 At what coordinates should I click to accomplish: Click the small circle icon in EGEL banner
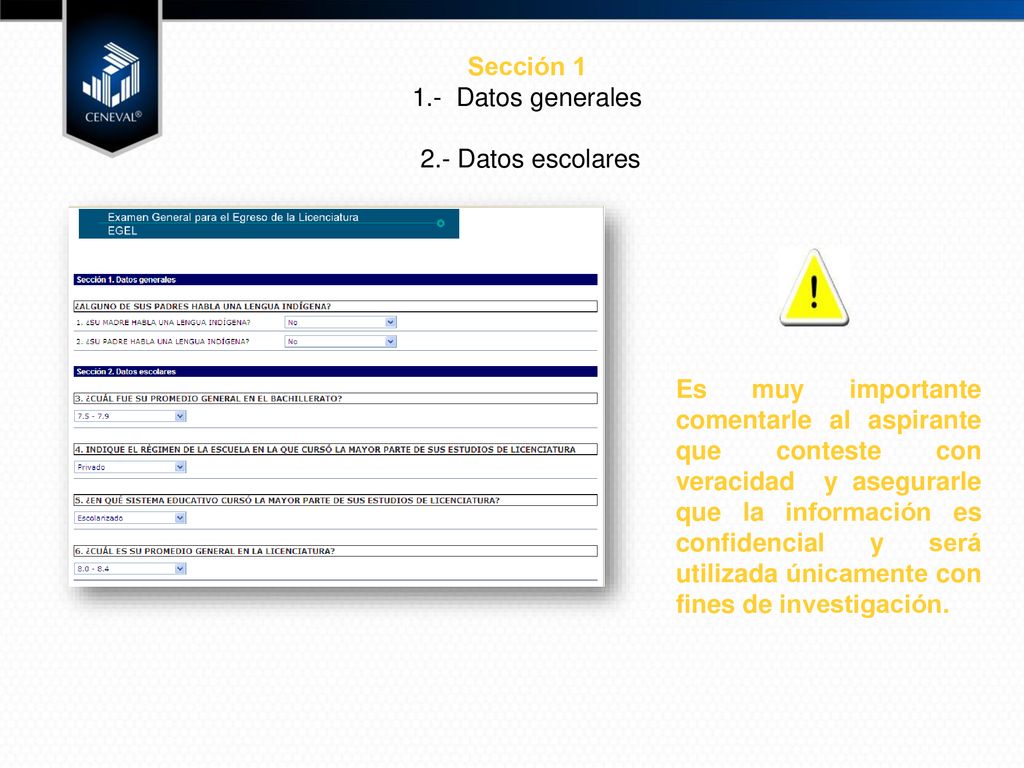point(441,223)
